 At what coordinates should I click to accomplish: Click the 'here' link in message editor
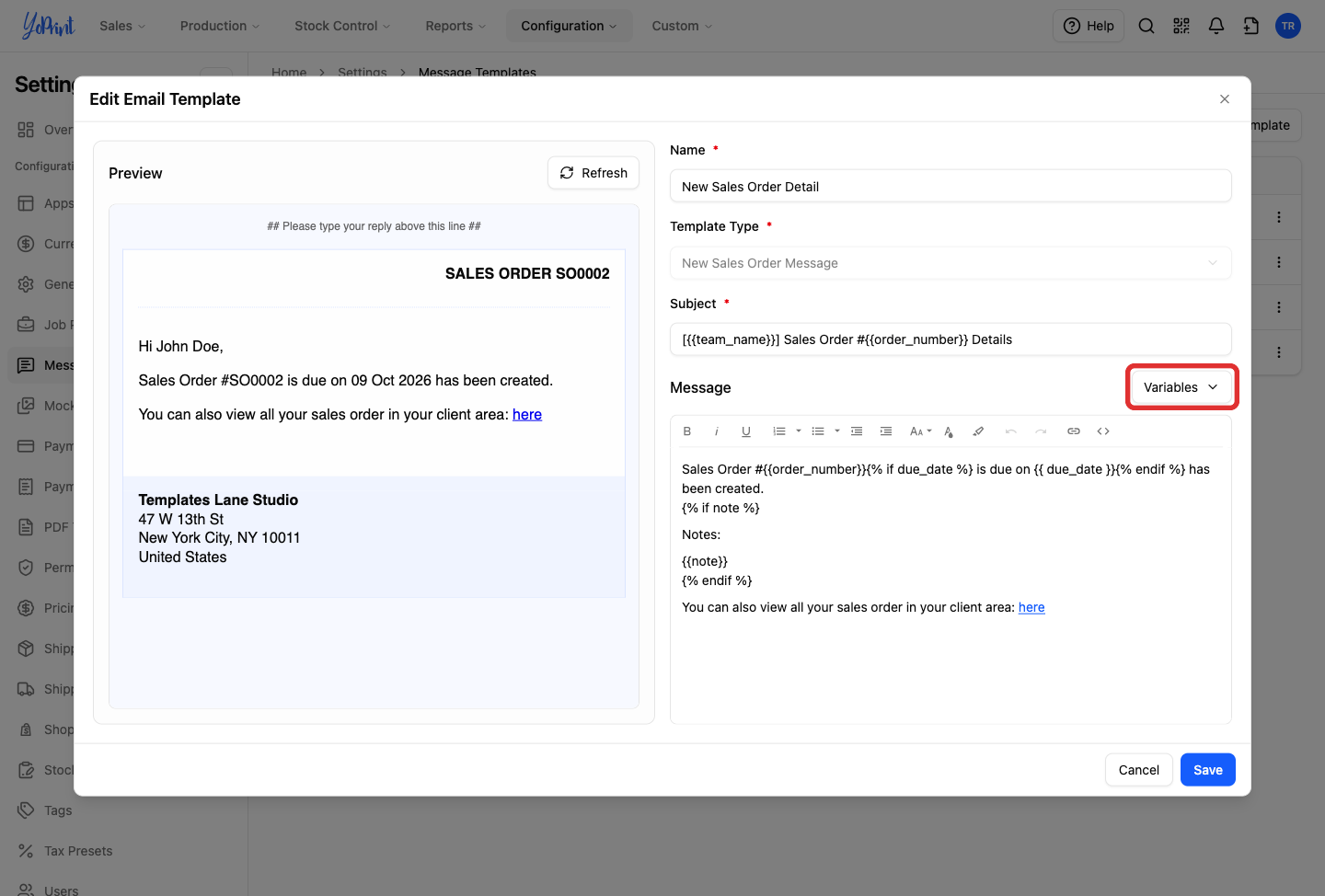pyautogui.click(x=1031, y=607)
